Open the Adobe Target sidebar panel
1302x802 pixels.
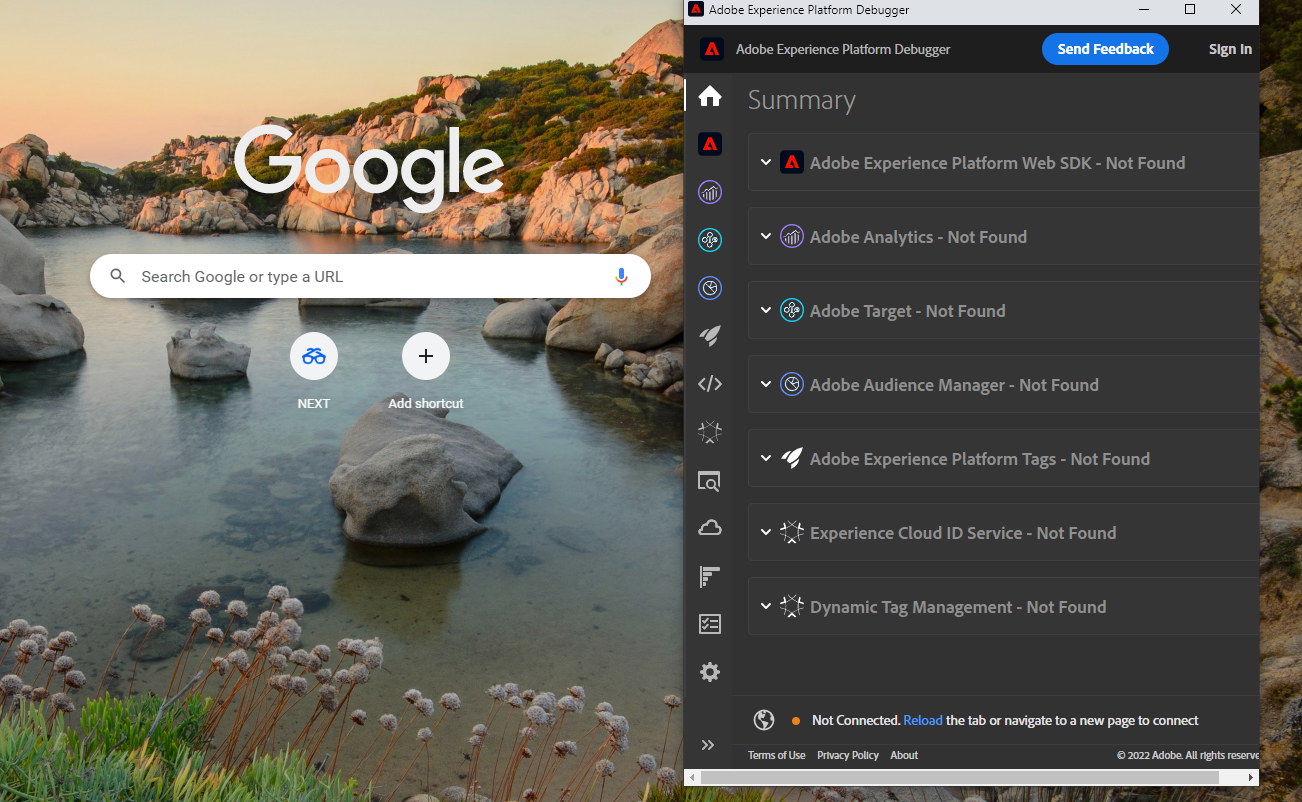tap(710, 240)
